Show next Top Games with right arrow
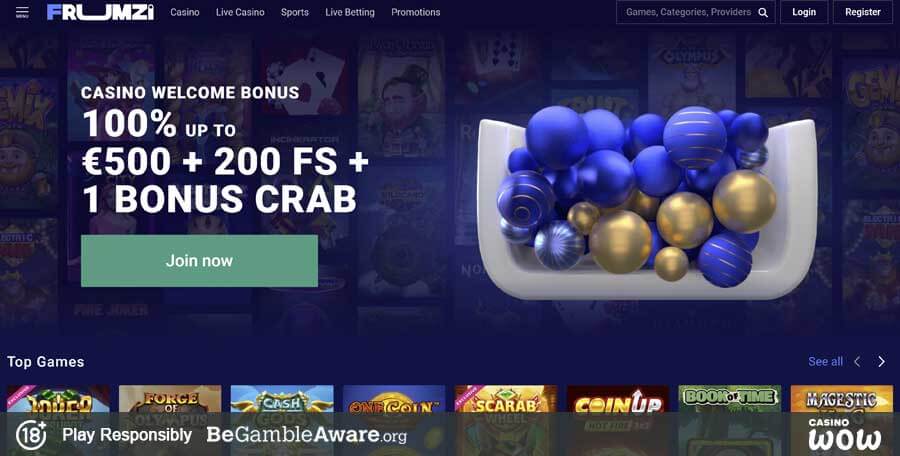This screenshot has height=456, width=900. coord(882,361)
